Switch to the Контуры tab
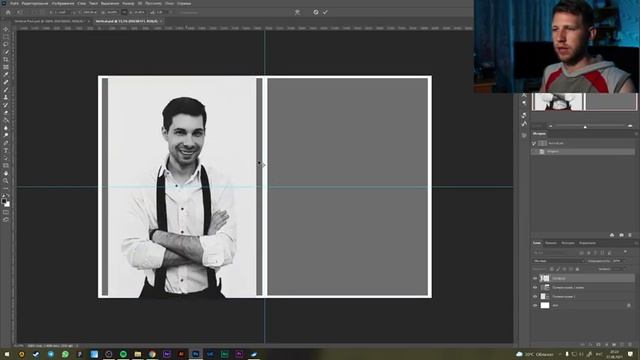The height and width of the screenshot is (360, 640). [x=568, y=243]
